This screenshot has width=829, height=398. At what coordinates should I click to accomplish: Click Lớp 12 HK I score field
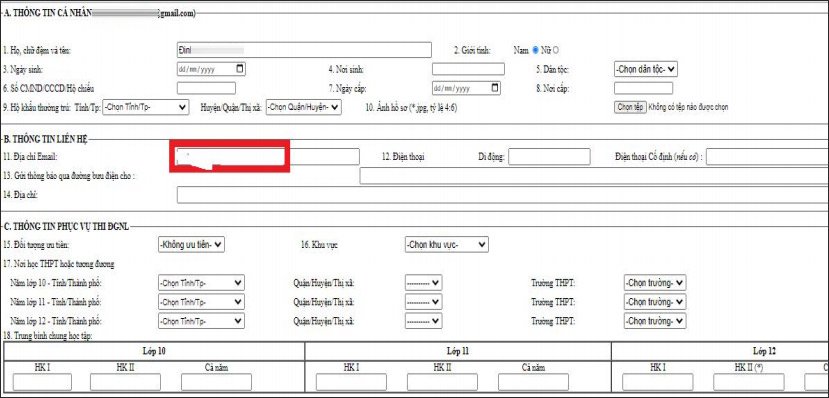657,382
